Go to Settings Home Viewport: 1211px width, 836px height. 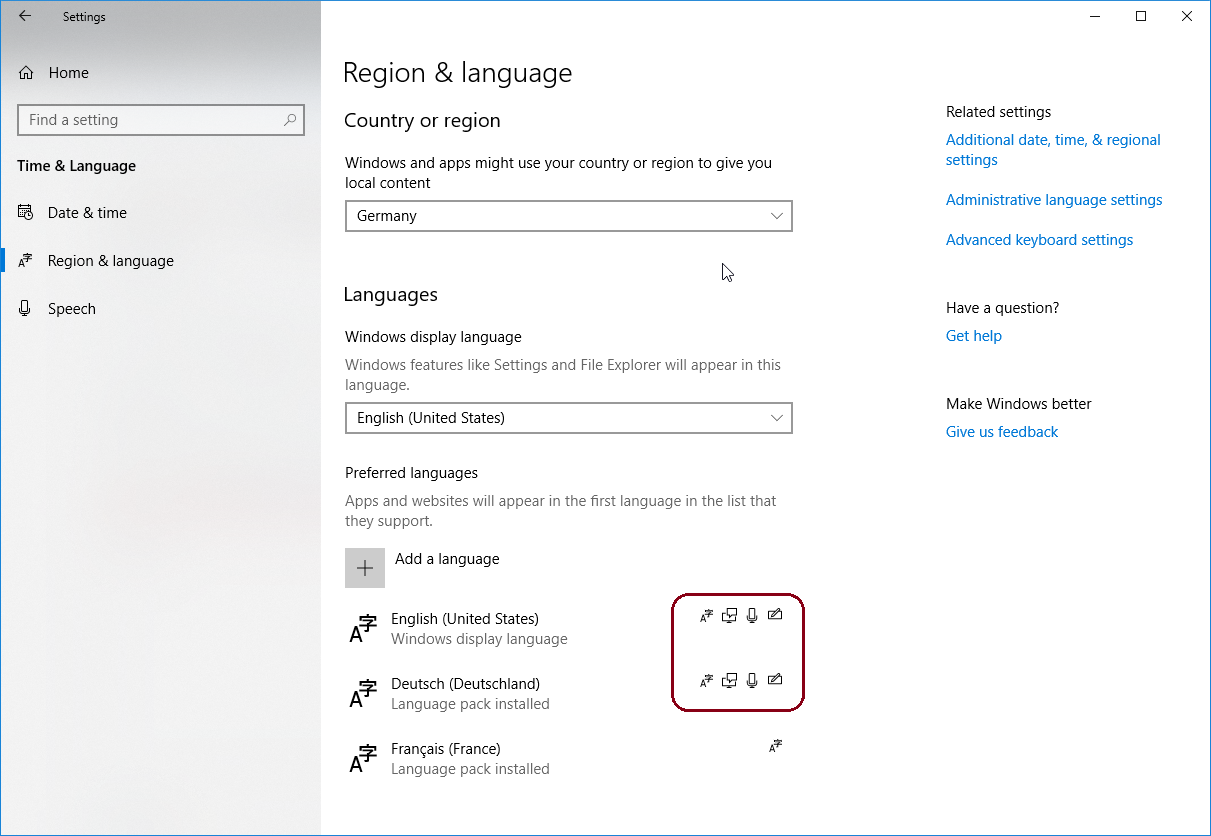68,73
